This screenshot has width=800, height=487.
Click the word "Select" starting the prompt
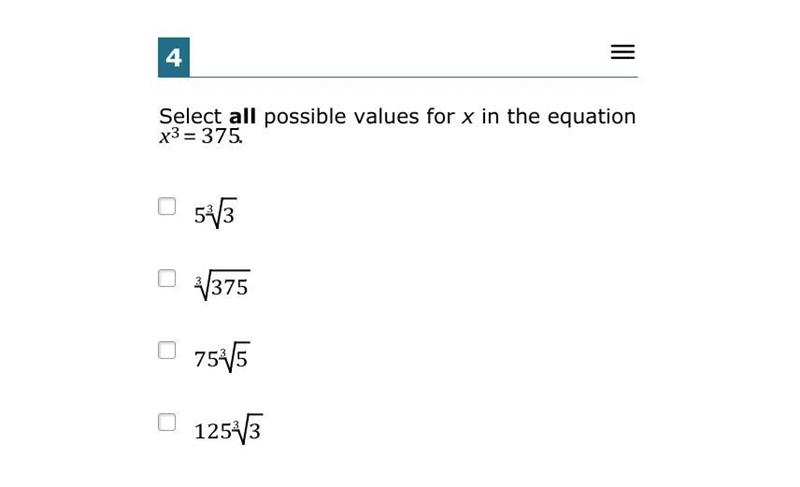(190, 116)
